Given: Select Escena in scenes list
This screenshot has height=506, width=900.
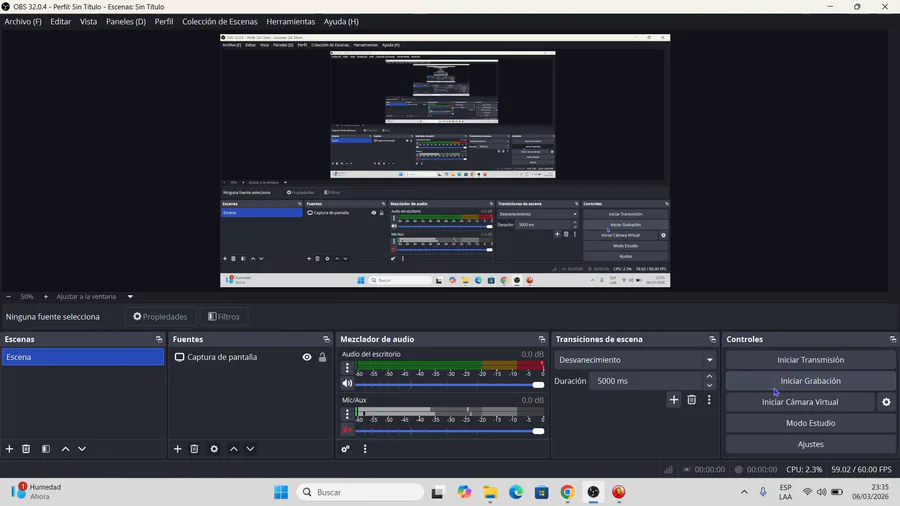Looking at the screenshot, I should click(83, 357).
